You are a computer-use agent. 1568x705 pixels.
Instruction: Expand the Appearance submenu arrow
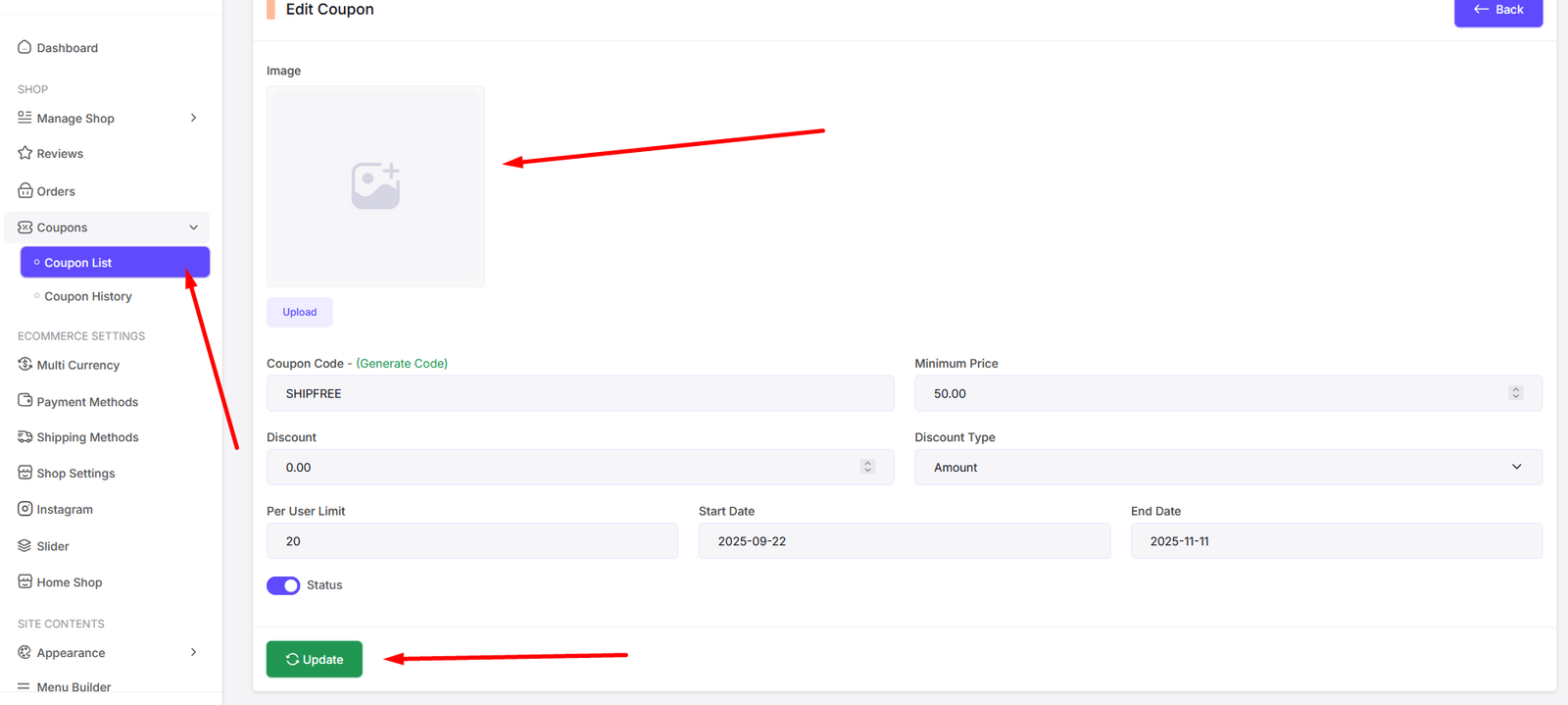[x=193, y=652]
